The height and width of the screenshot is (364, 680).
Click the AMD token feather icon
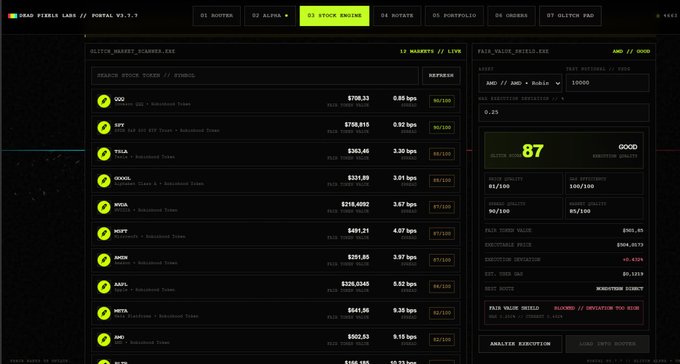click(x=104, y=340)
